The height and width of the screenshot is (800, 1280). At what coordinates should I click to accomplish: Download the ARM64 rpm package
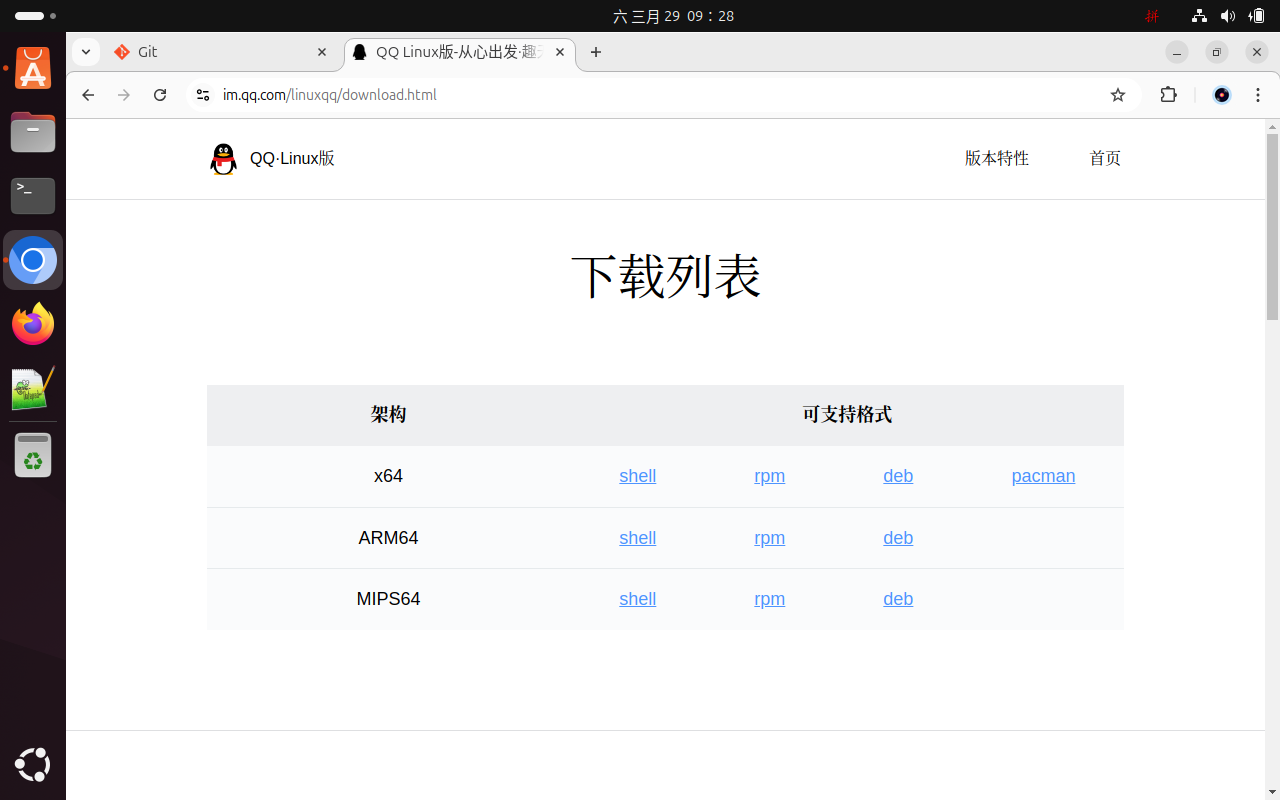770,538
